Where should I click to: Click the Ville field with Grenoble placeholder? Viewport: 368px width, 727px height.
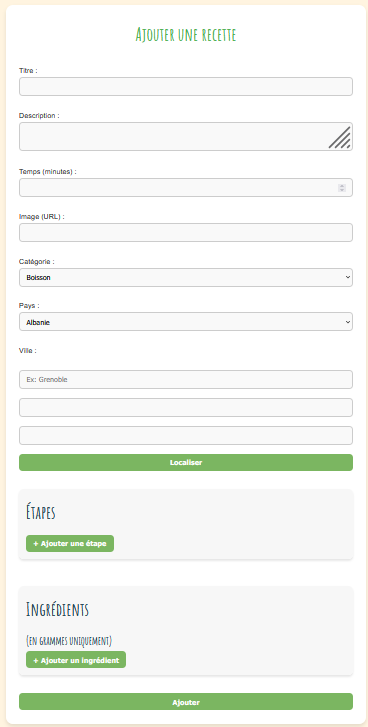[185, 379]
